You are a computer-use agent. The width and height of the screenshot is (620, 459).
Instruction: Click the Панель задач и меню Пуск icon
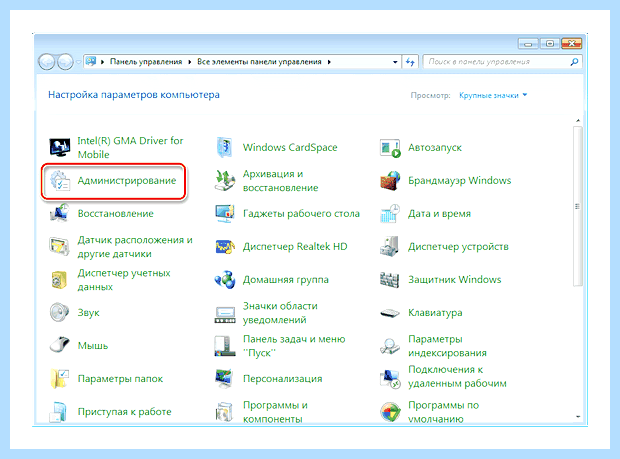pyautogui.click(x=225, y=346)
